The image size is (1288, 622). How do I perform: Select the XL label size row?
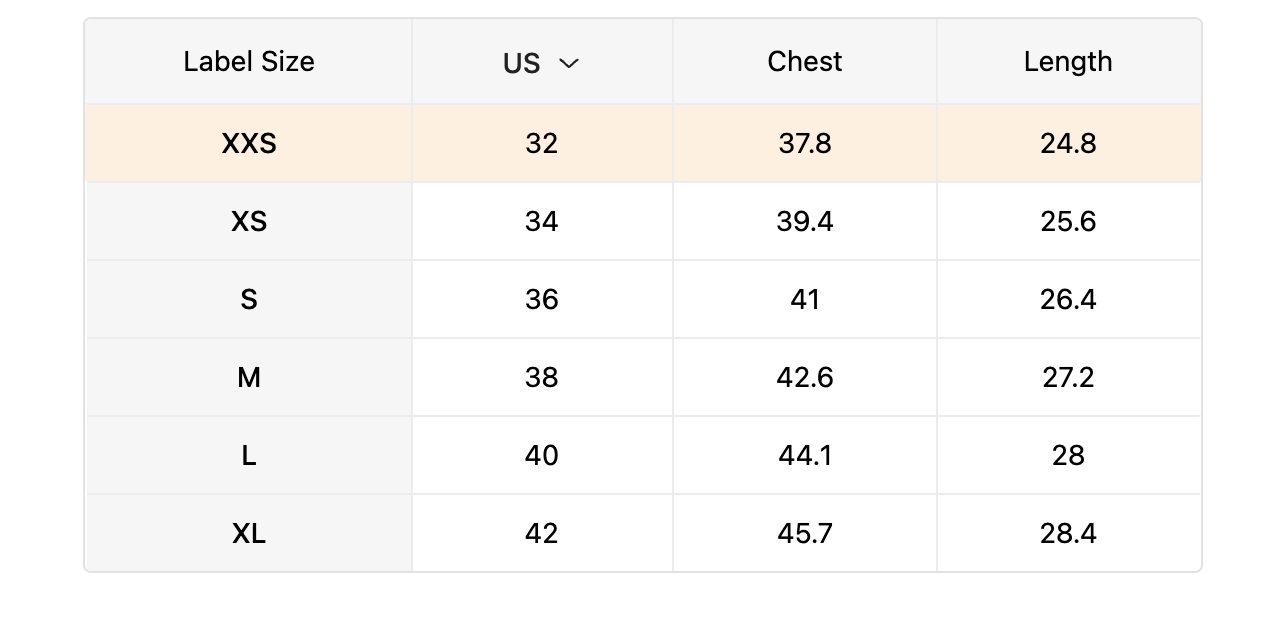tap(249, 534)
